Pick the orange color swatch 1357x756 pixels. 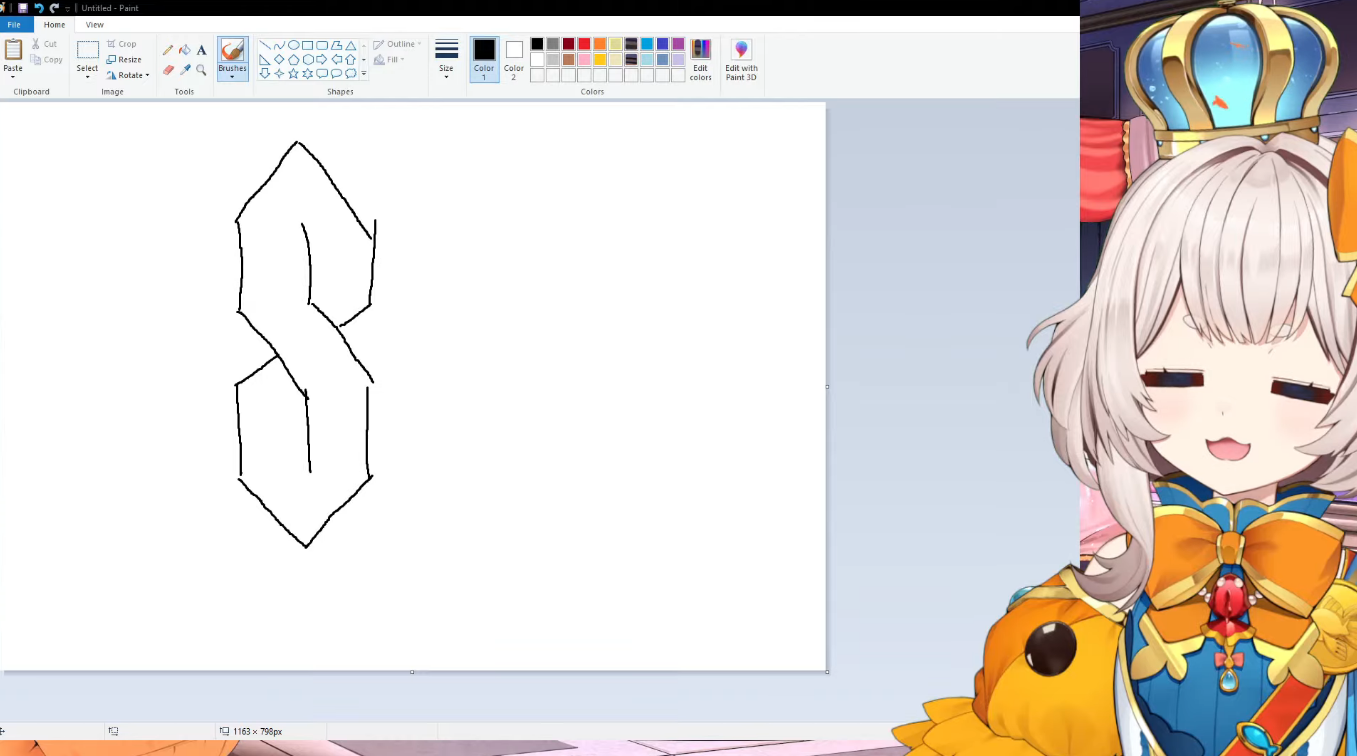[600, 44]
